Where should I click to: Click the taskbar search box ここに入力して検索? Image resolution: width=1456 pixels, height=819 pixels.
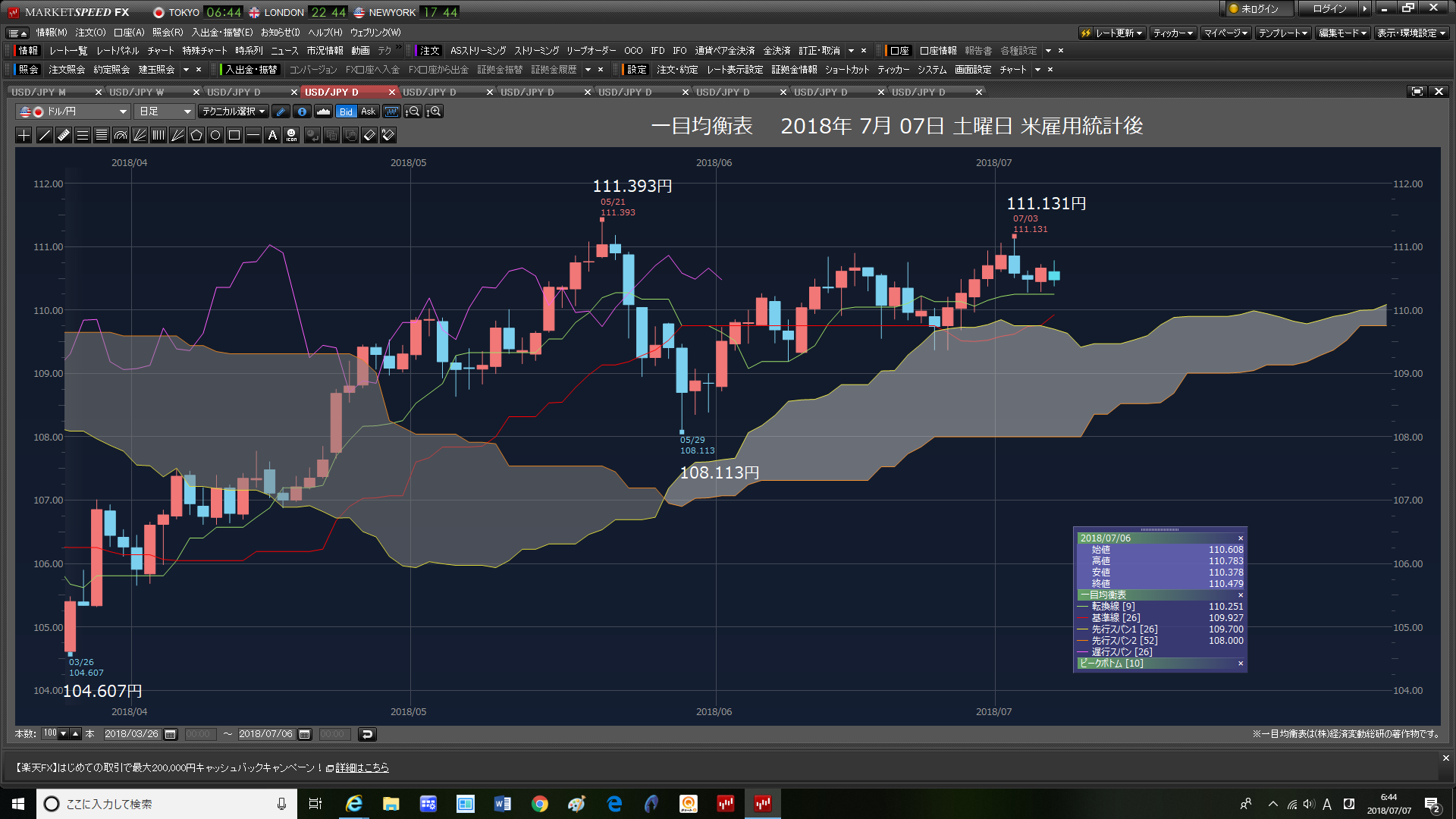[167, 804]
